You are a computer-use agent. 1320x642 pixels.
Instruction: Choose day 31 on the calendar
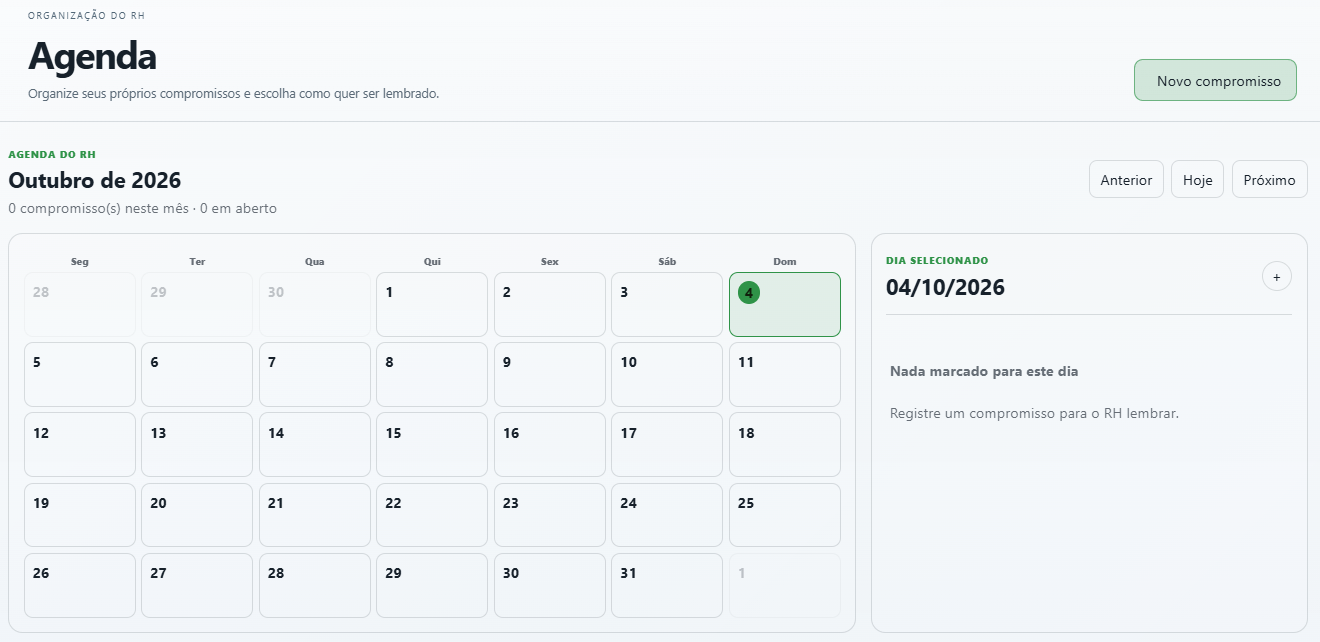(x=667, y=585)
